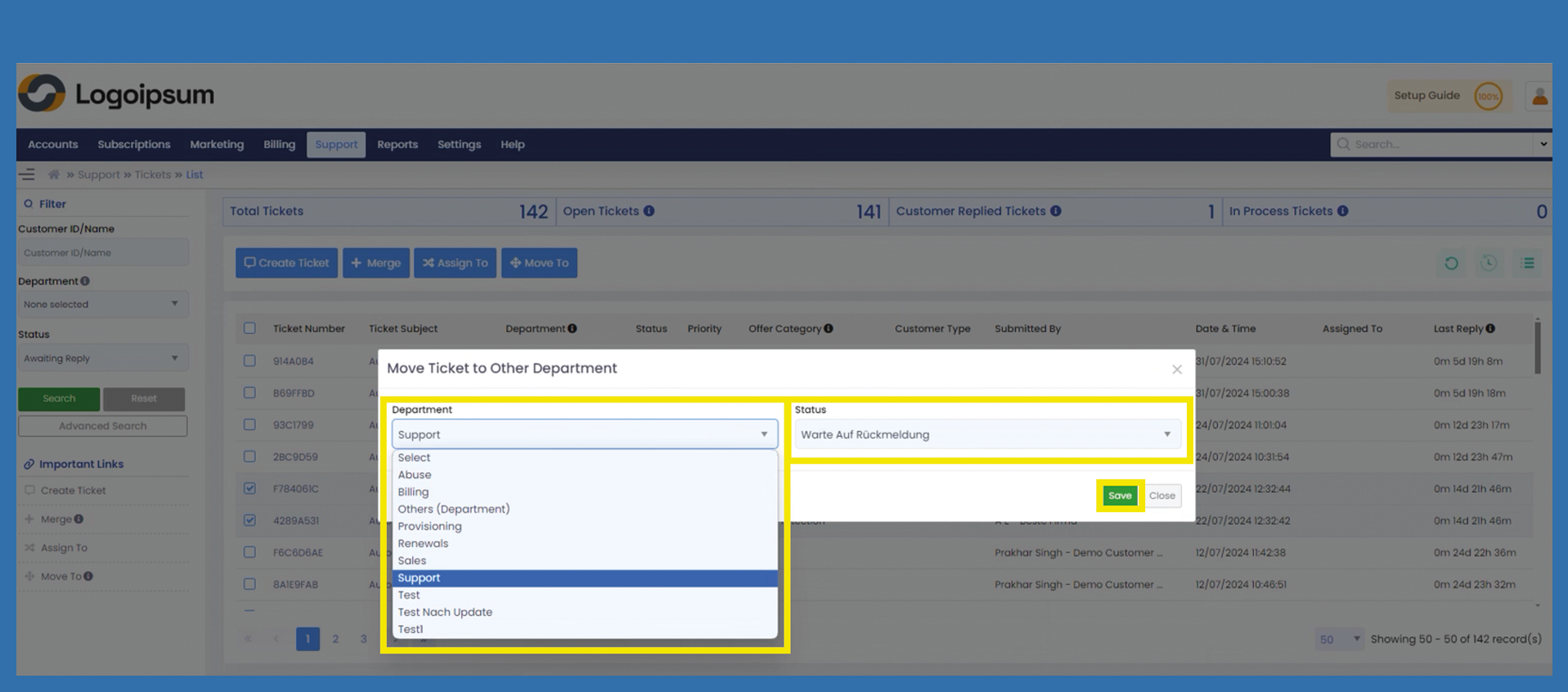Expand the Status dropdown in the dialog
The image size is (1568, 692).
pyautogui.click(x=986, y=434)
